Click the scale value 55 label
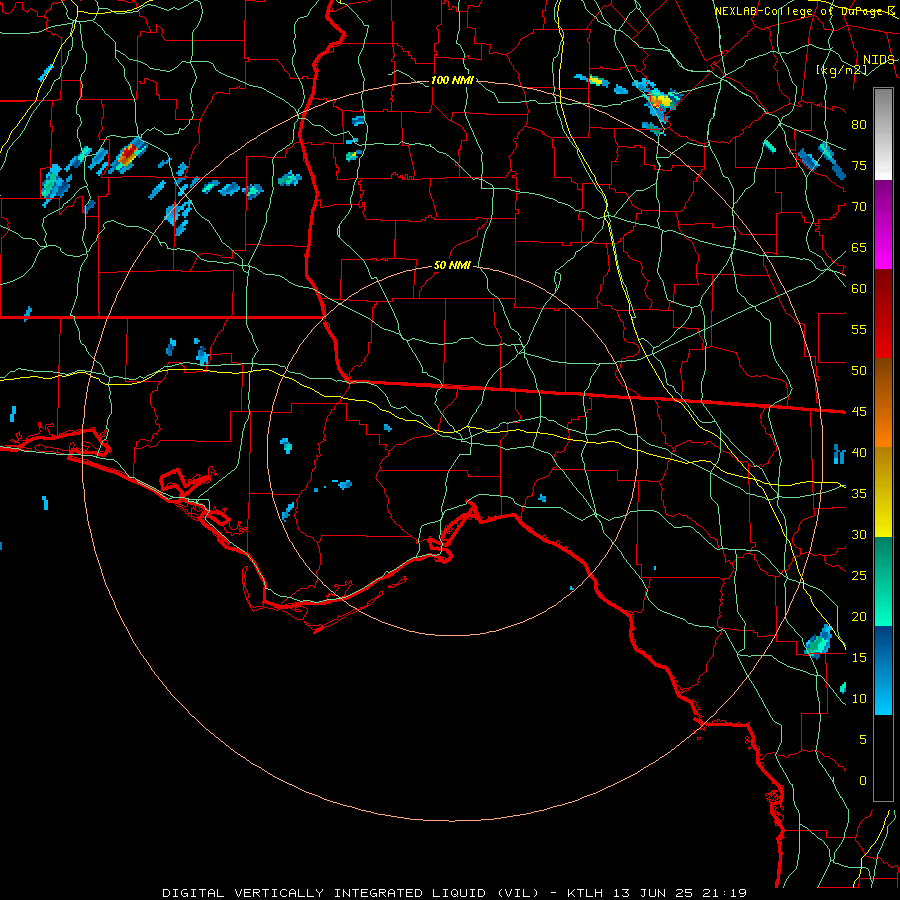Image resolution: width=900 pixels, height=900 pixels. point(859,329)
